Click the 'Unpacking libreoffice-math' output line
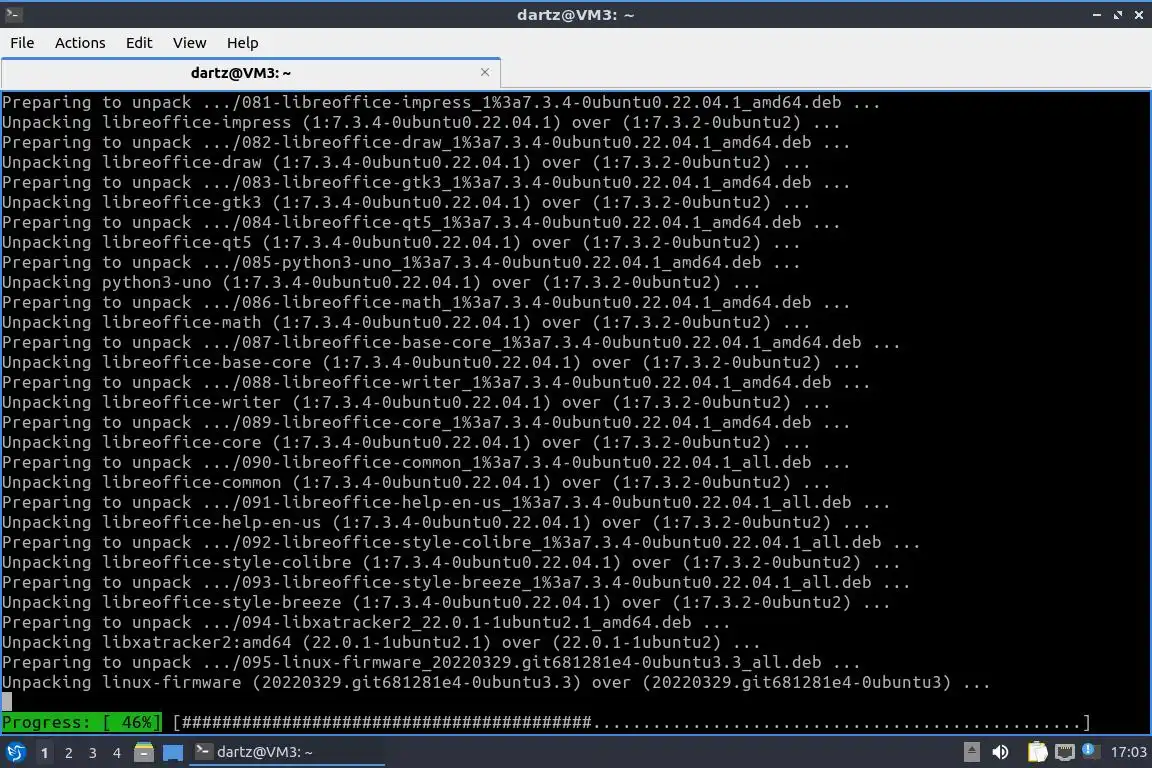Viewport: 1152px width, 768px height. coord(406,323)
